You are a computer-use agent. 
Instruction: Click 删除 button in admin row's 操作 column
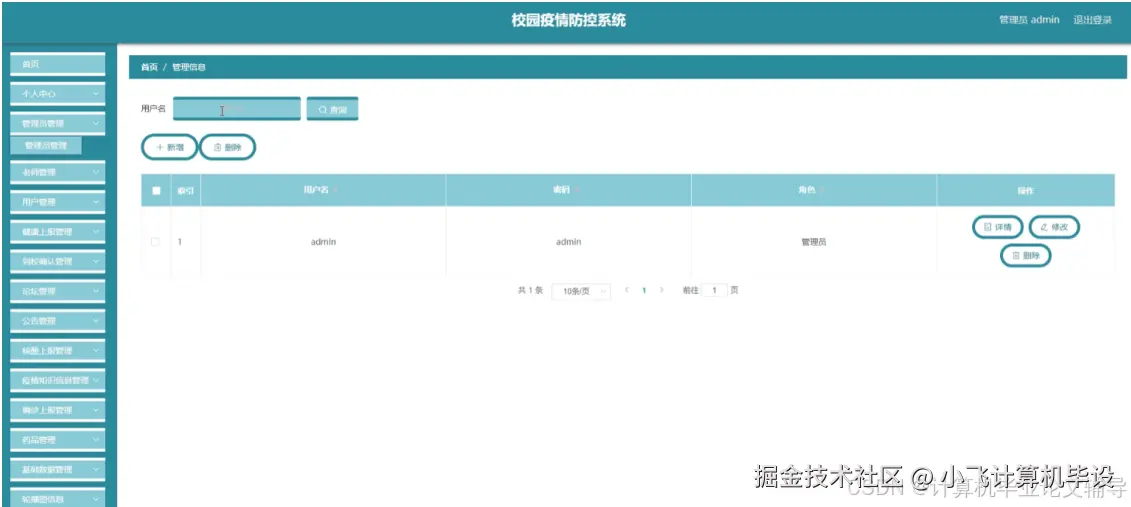tap(1026, 255)
